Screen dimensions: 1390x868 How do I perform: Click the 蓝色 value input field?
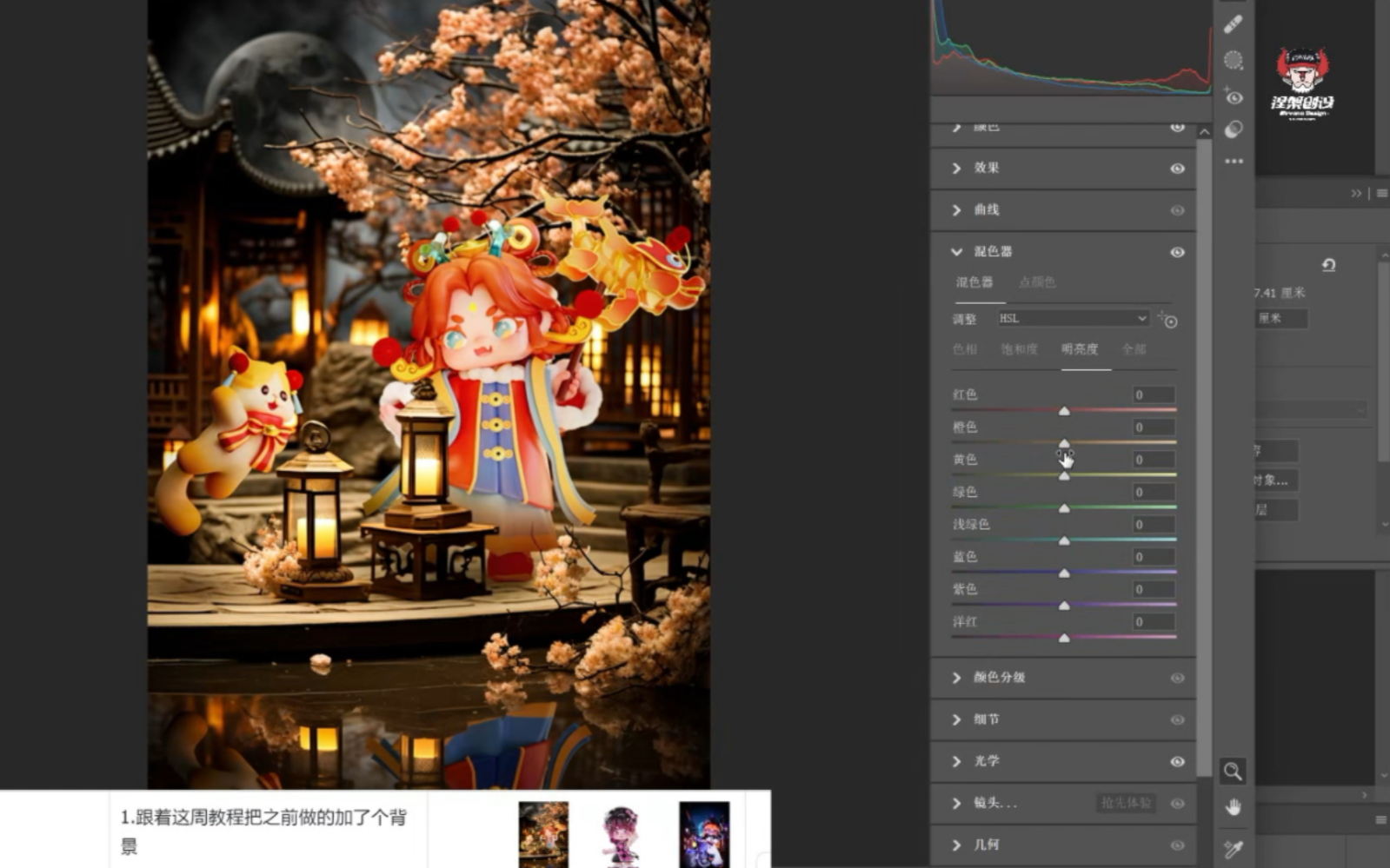click(x=1154, y=557)
